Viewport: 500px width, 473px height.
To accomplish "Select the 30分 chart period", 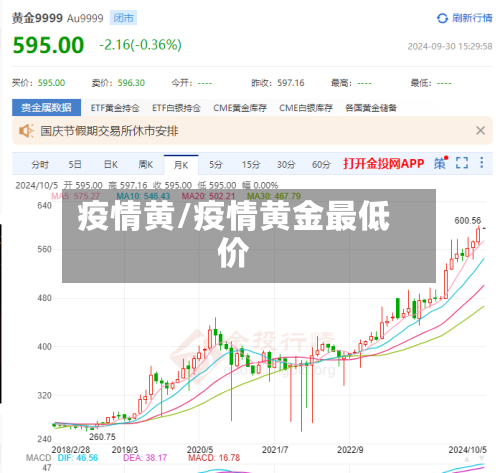I will point(286,165).
